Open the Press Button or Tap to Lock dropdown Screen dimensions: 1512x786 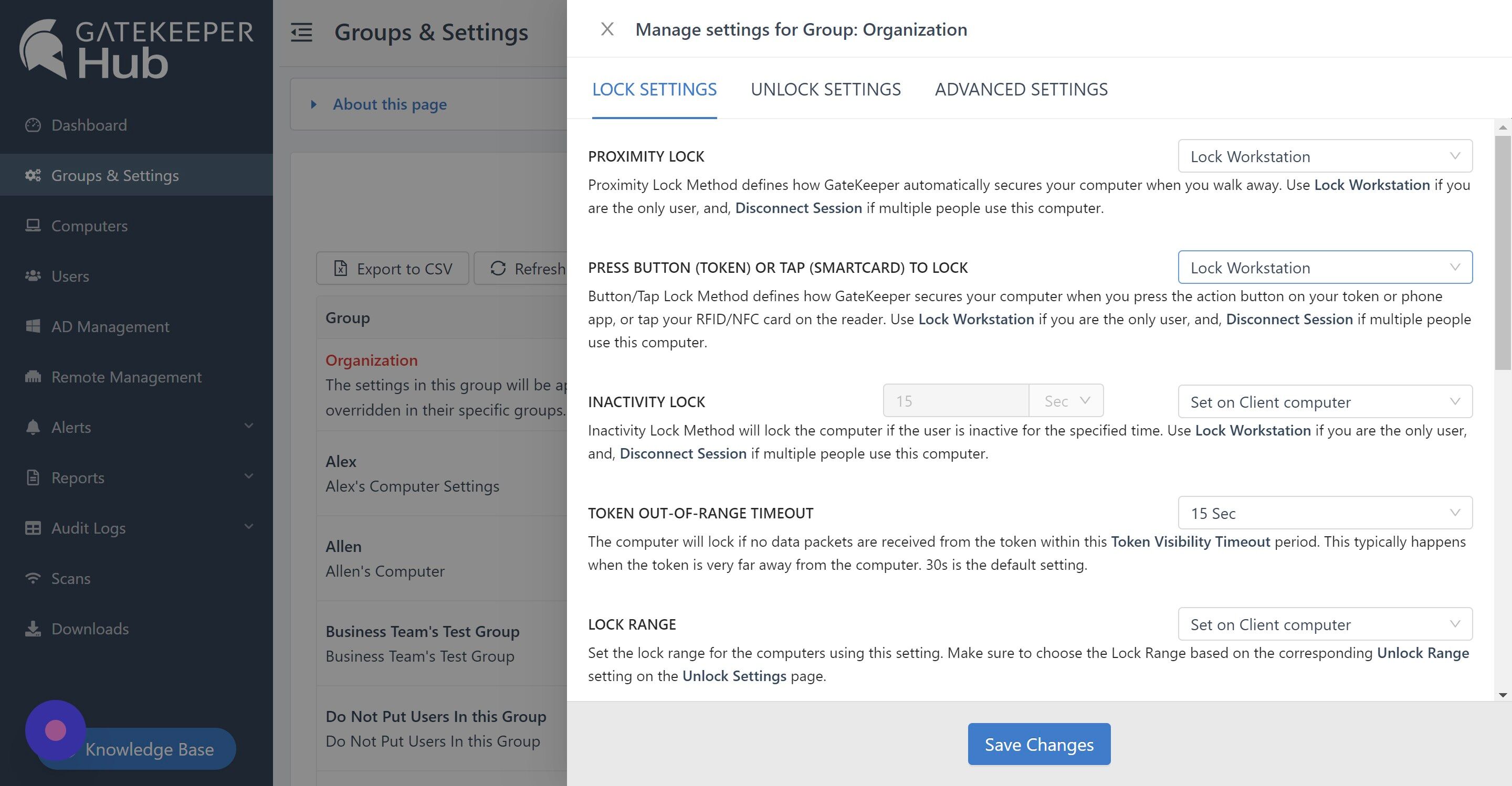pos(1325,268)
